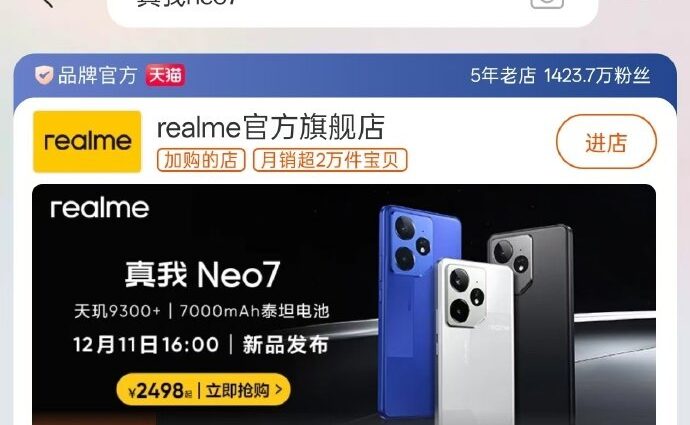Tap the red 天猫 Tmall badge
The width and height of the screenshot is (690, 425).
coord(165,75)
